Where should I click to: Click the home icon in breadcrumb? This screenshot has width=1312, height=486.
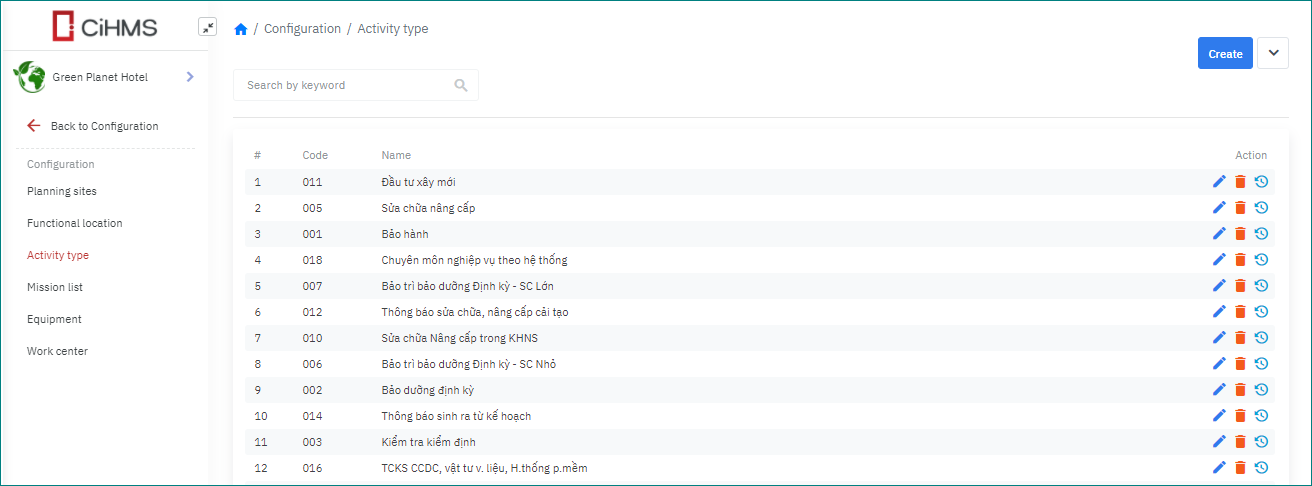coord(240,29)
